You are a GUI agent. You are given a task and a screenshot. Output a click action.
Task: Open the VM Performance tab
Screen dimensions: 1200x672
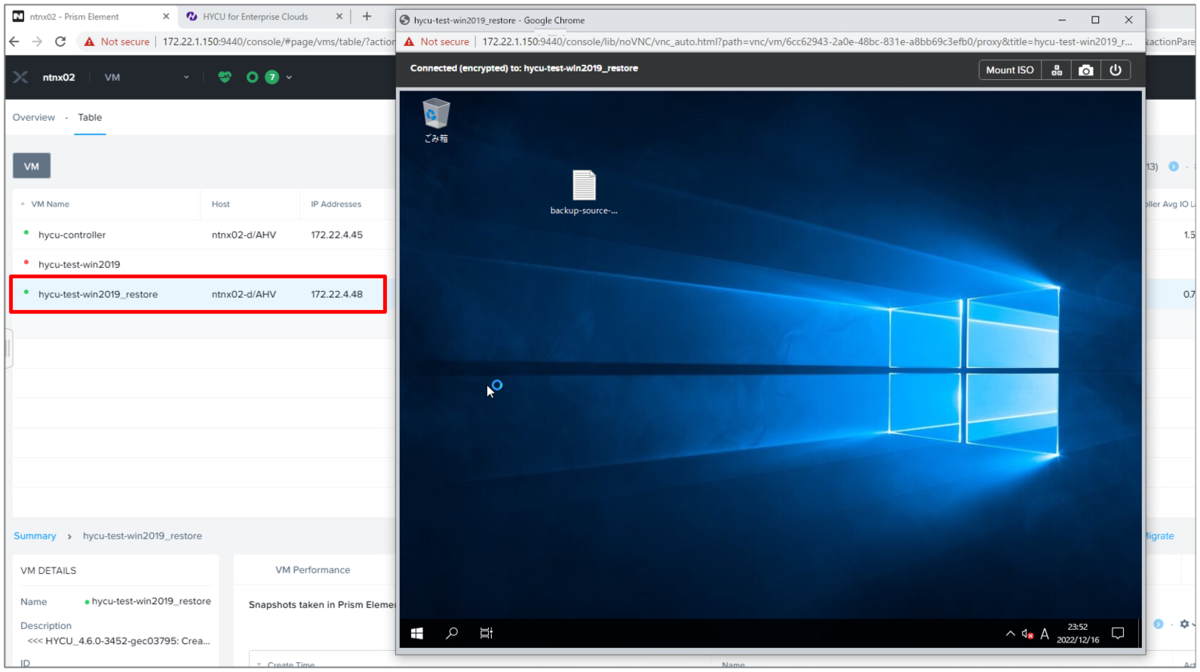pos(313,570)
